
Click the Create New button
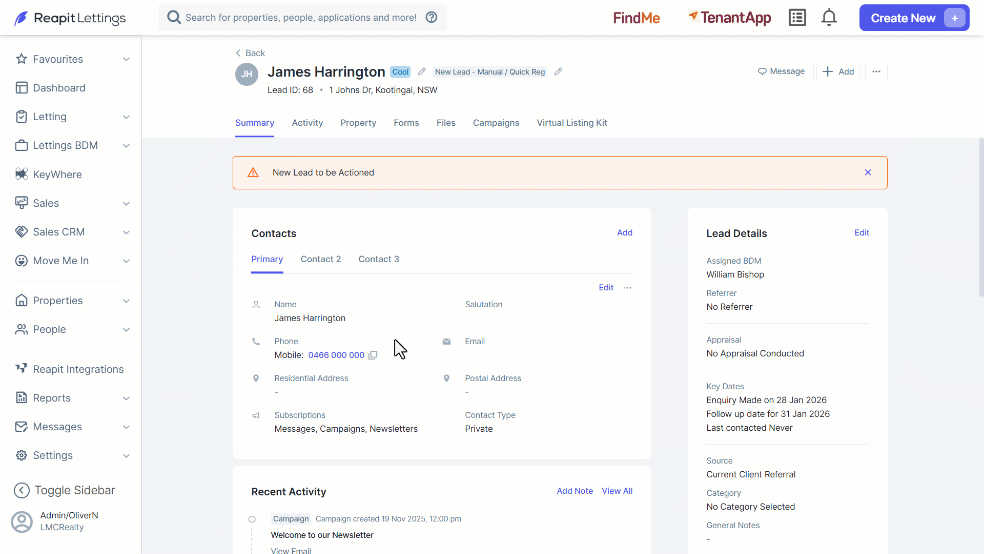tap(914, 18)
